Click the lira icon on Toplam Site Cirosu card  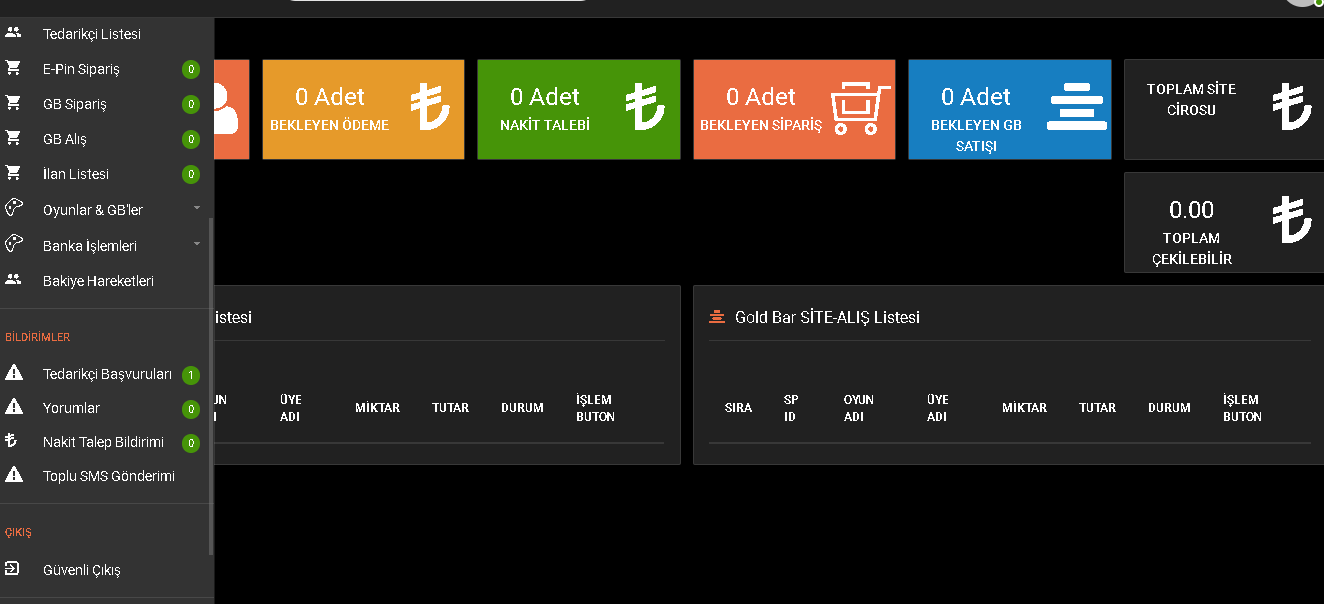tap(1292, 107)
